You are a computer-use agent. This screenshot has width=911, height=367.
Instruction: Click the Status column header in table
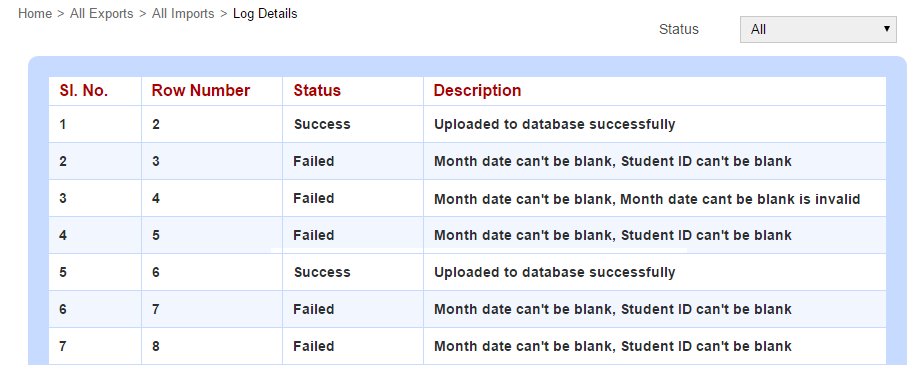[x=317, y=91]
